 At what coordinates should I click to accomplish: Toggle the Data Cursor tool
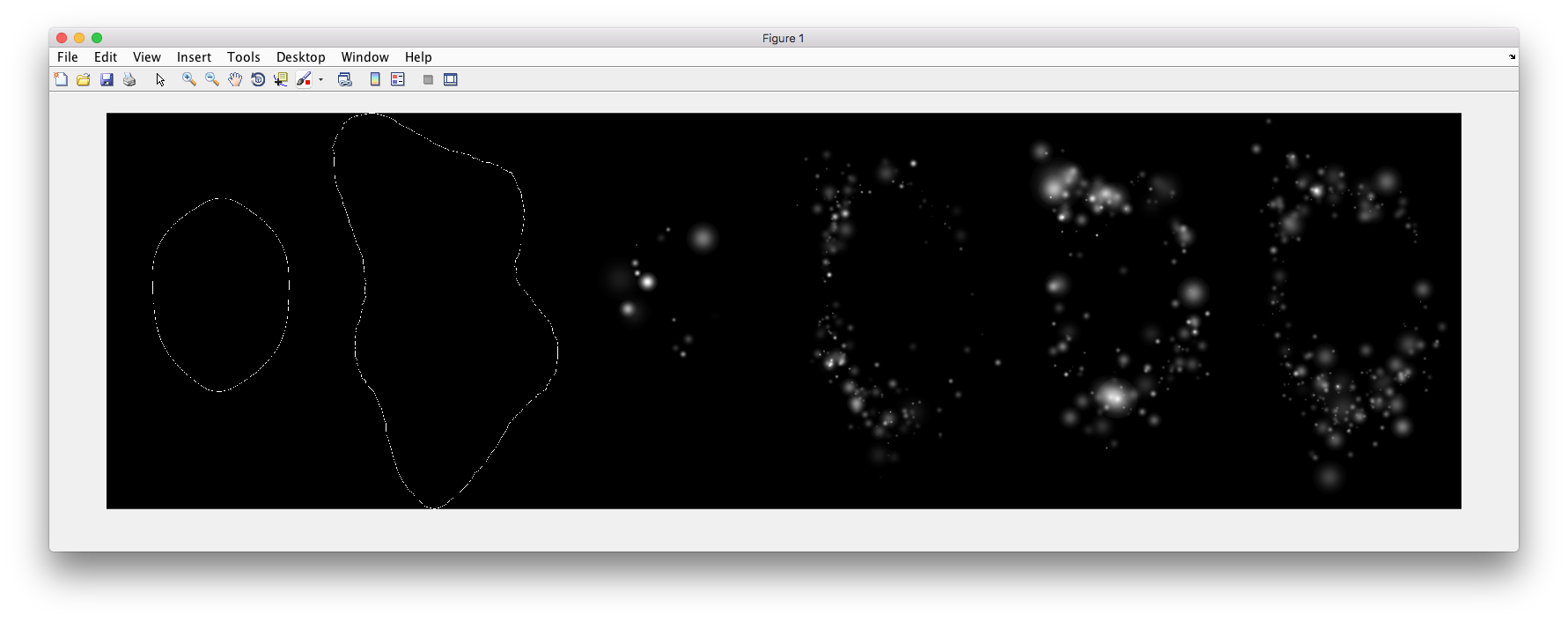click(x=281, y=80)
